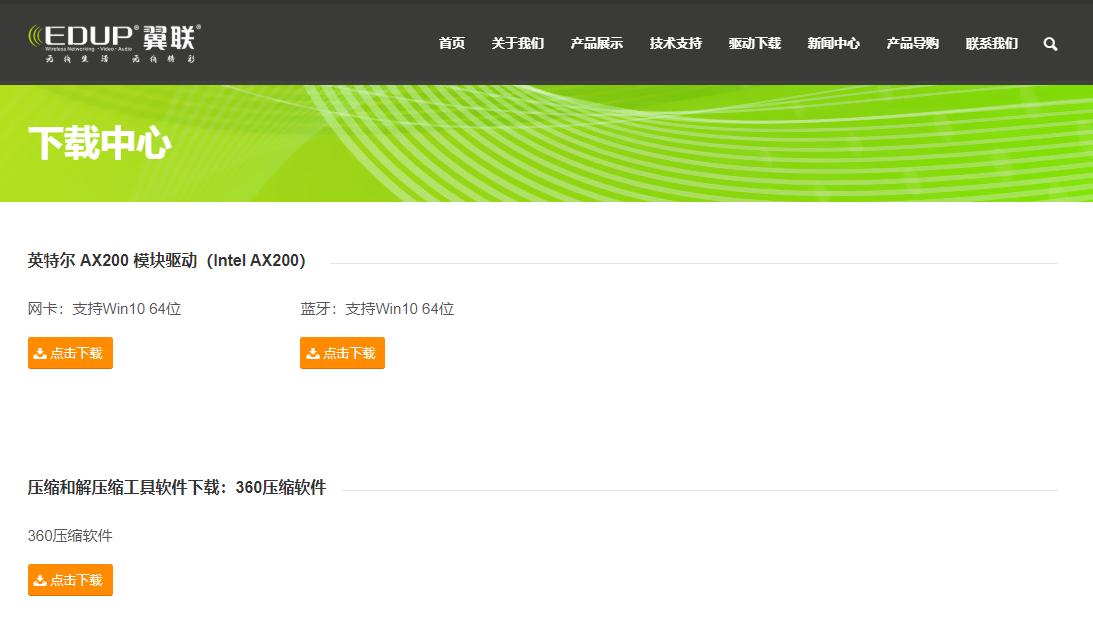Click the 蓝牙：支持Win10 64位 label

tap(377, 309)
